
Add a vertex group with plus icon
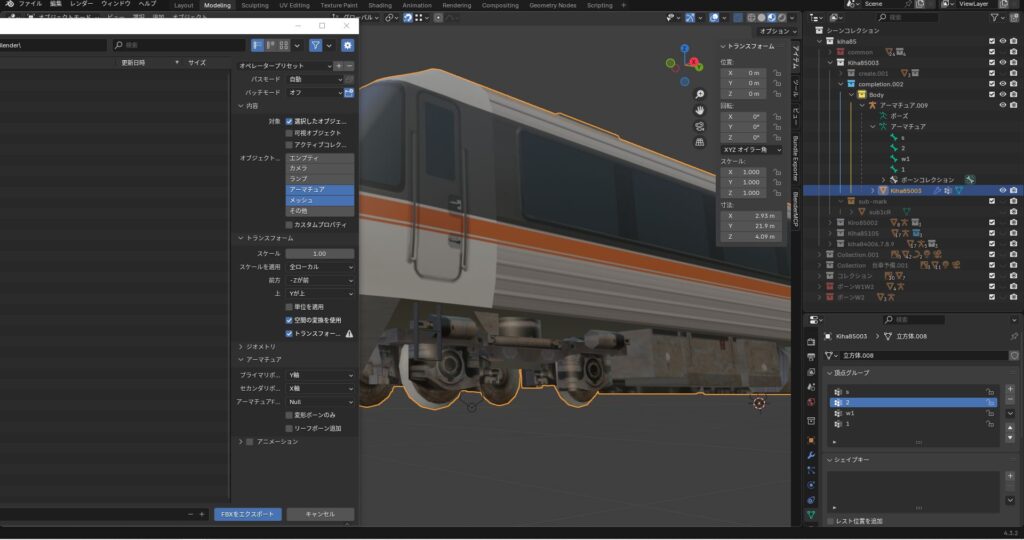1012,391
